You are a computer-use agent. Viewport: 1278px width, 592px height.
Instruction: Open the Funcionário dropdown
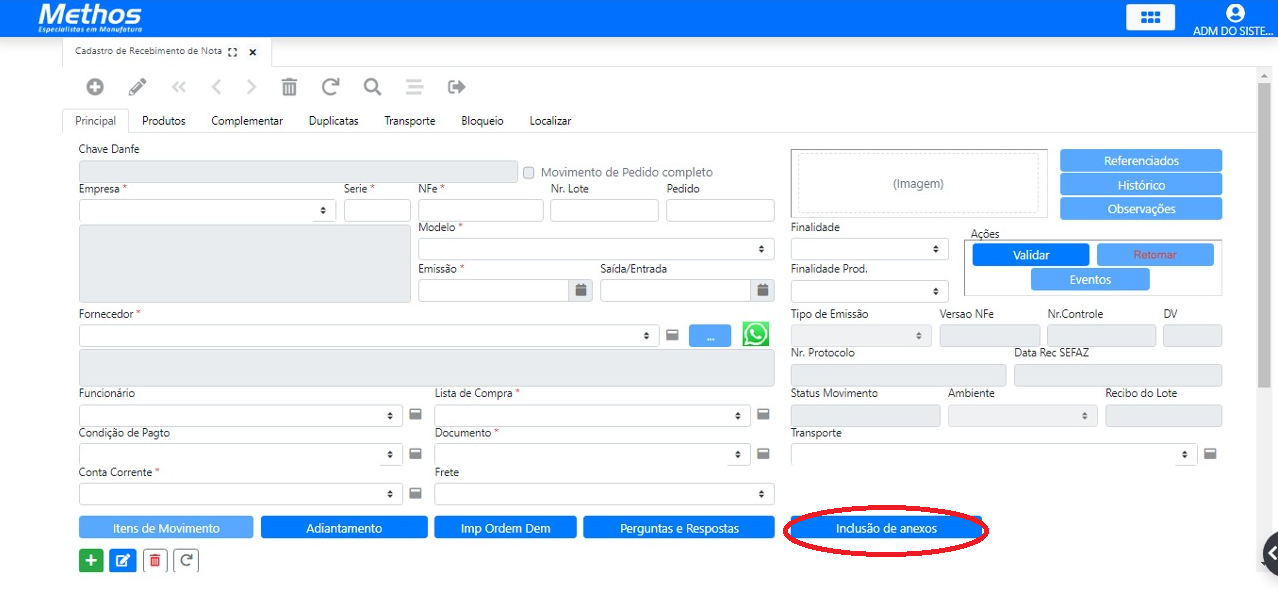pyautogui.click(x=240, y=415)
